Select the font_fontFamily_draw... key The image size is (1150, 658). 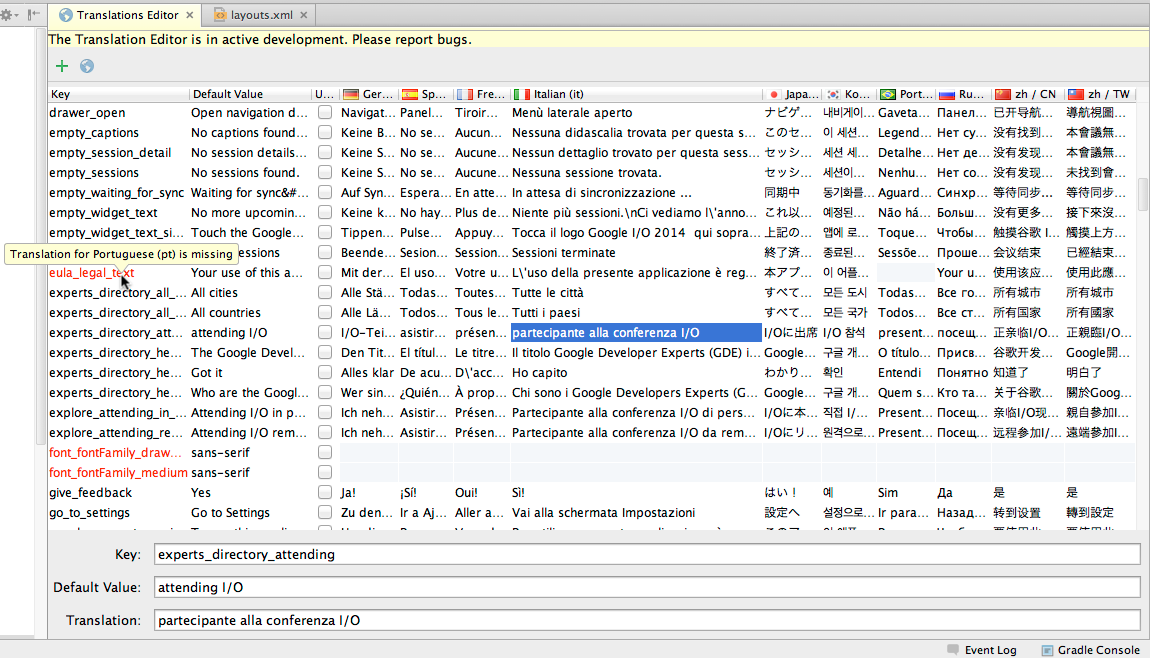(115, 453)
